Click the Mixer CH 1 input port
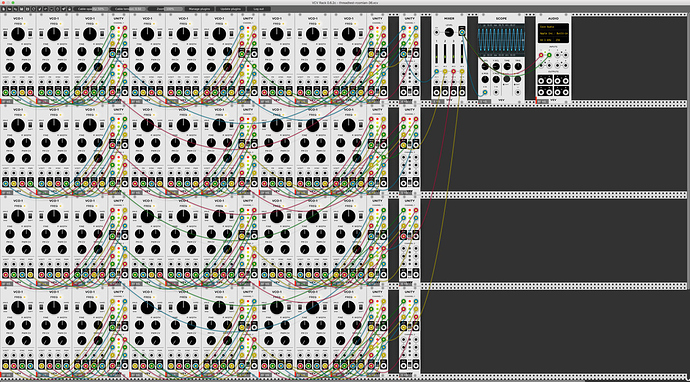The width and height of the screenshot is (690, 382). pos(437,71)
